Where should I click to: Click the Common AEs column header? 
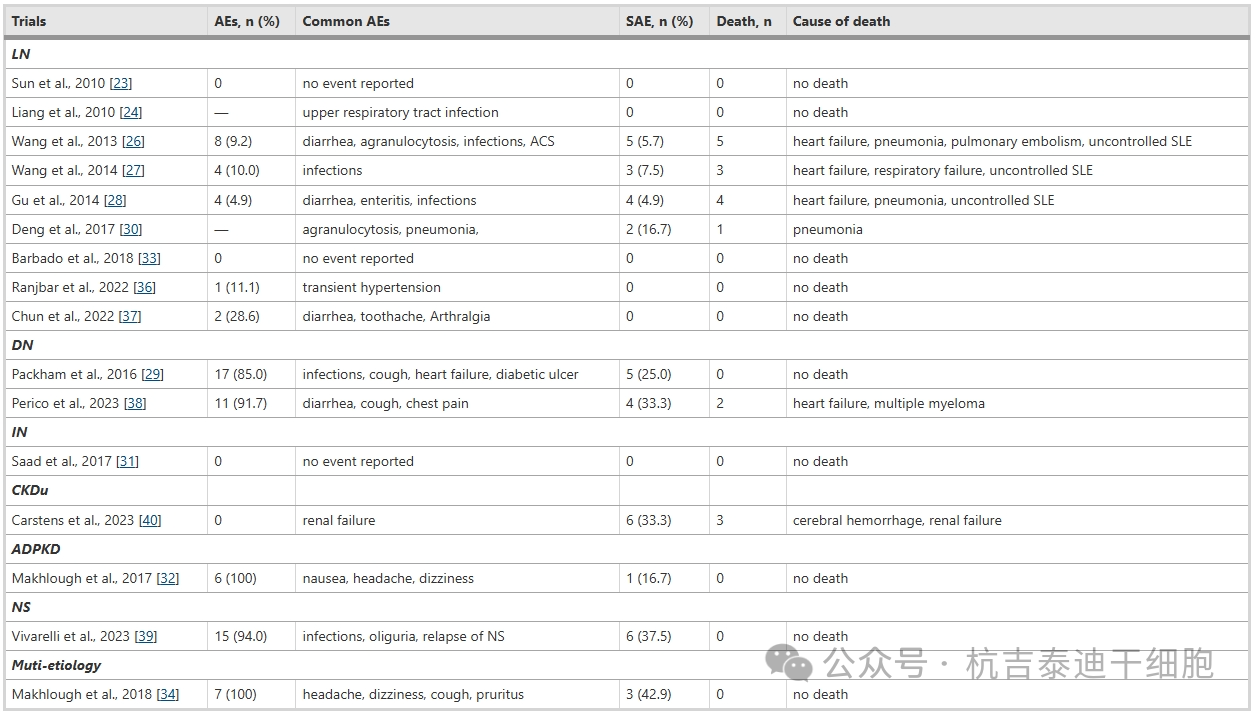(x=346, y=21)
